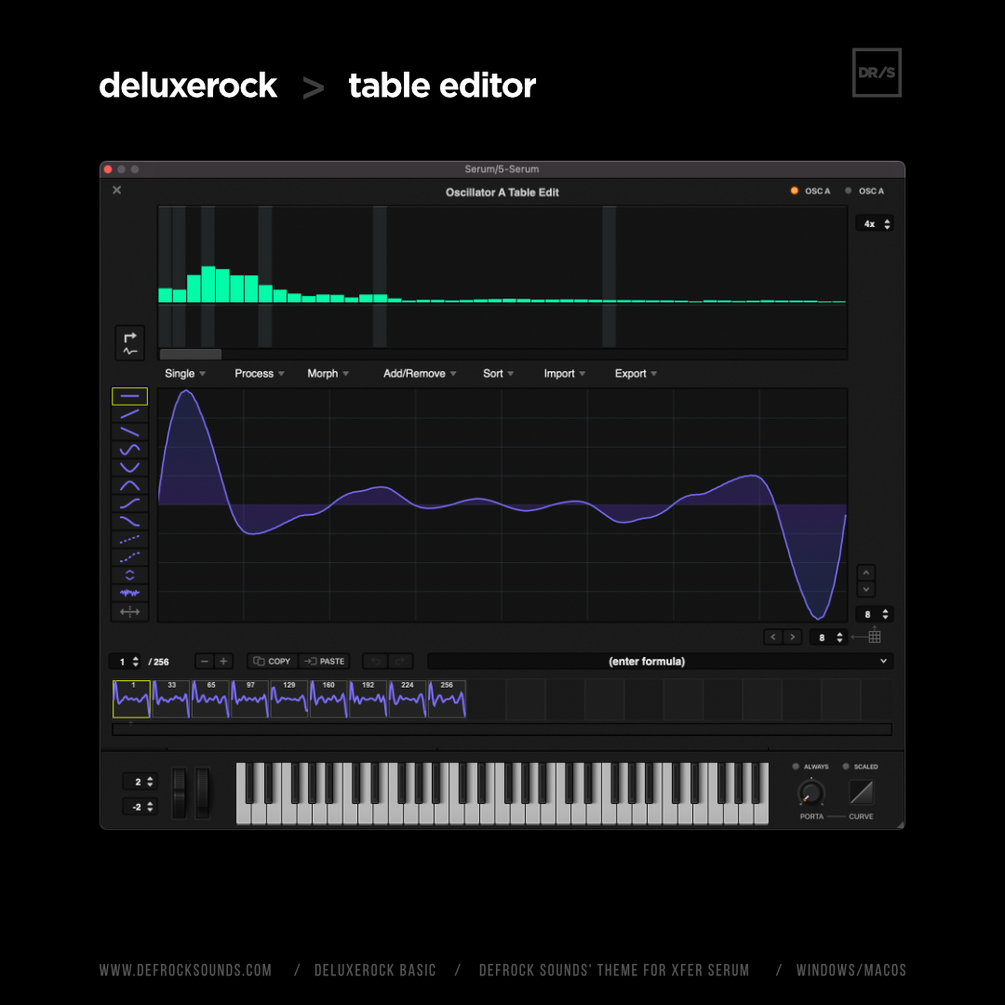Select the S-curve rising shape tool

pos(129,504)
